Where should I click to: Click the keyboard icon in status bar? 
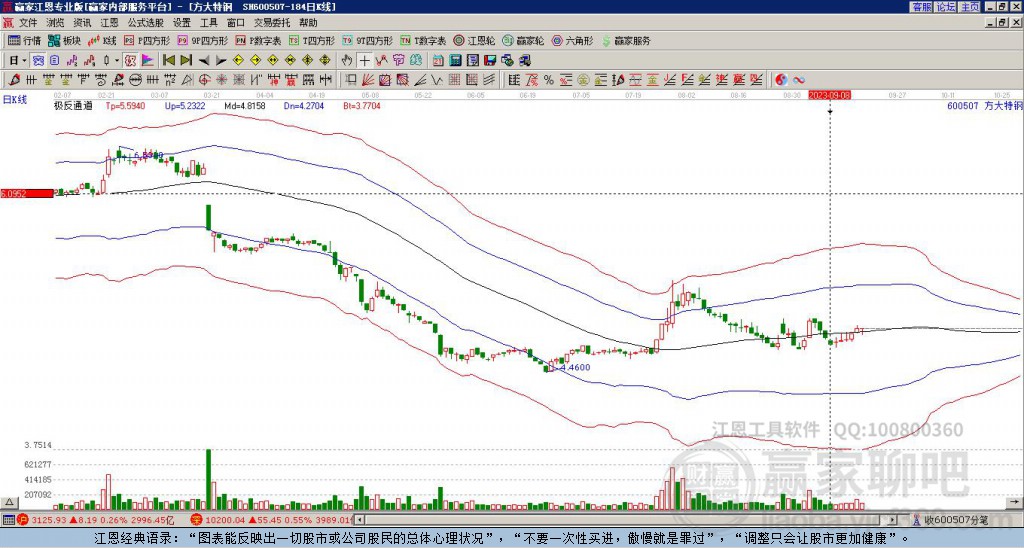pos(8,520)
